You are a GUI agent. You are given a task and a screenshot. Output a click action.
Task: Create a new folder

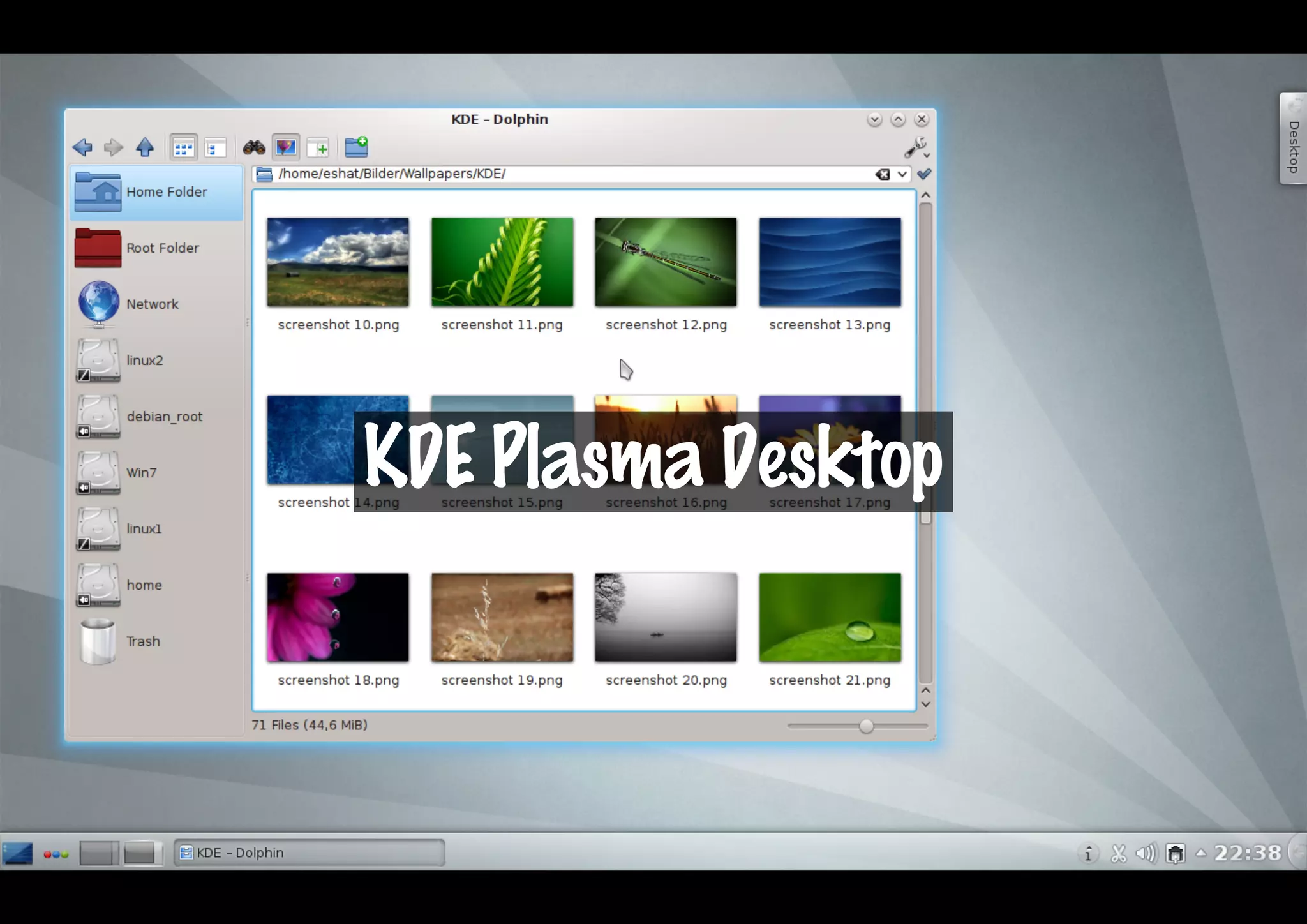356,147
